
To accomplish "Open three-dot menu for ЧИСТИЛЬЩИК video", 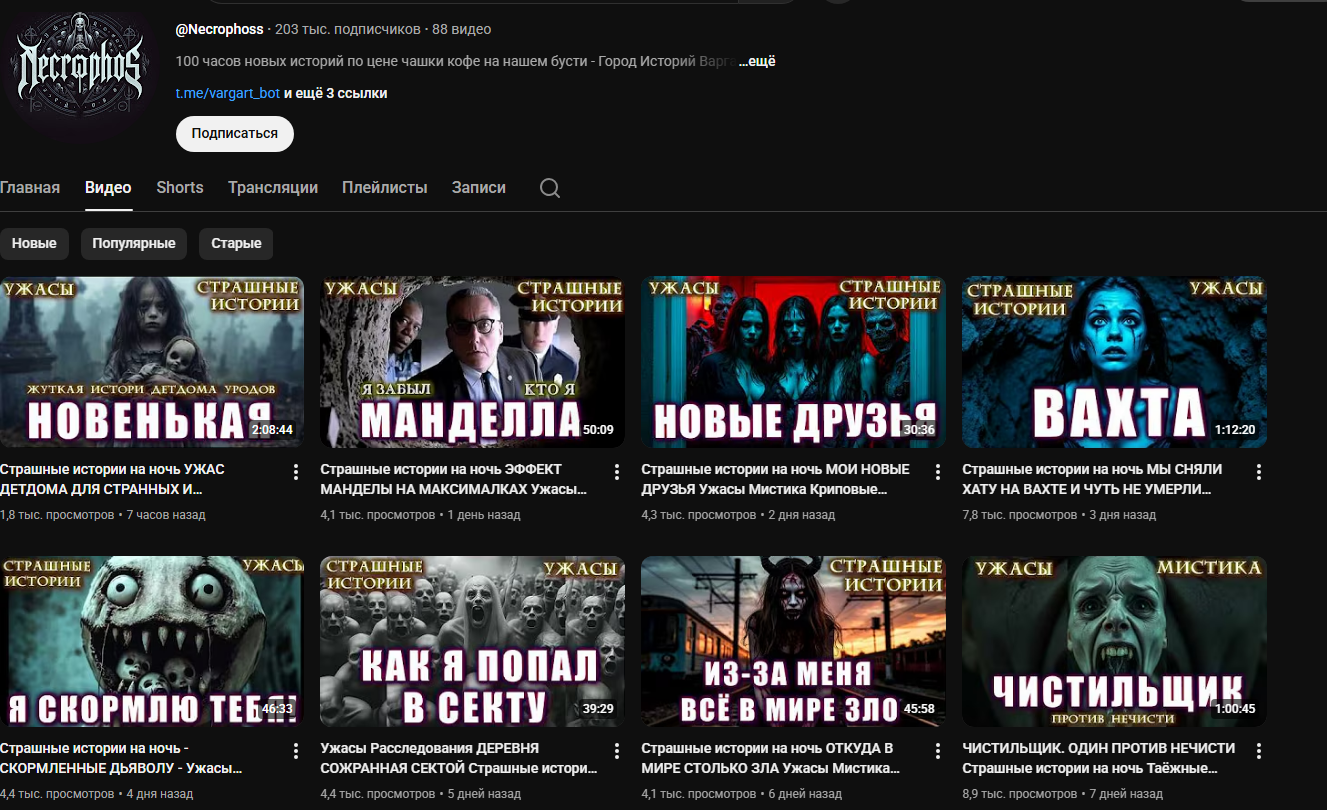I will tap(1258, 751).
